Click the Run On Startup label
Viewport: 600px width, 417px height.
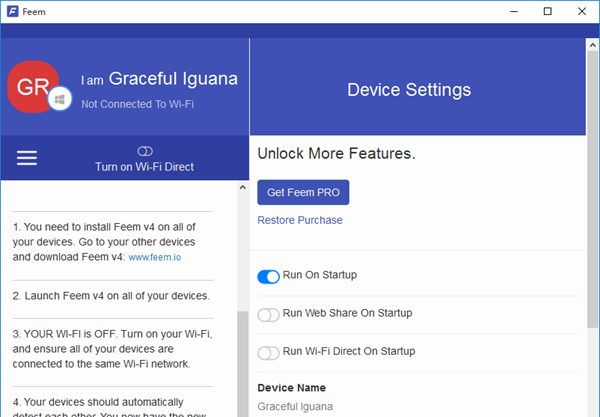point(320,275)
